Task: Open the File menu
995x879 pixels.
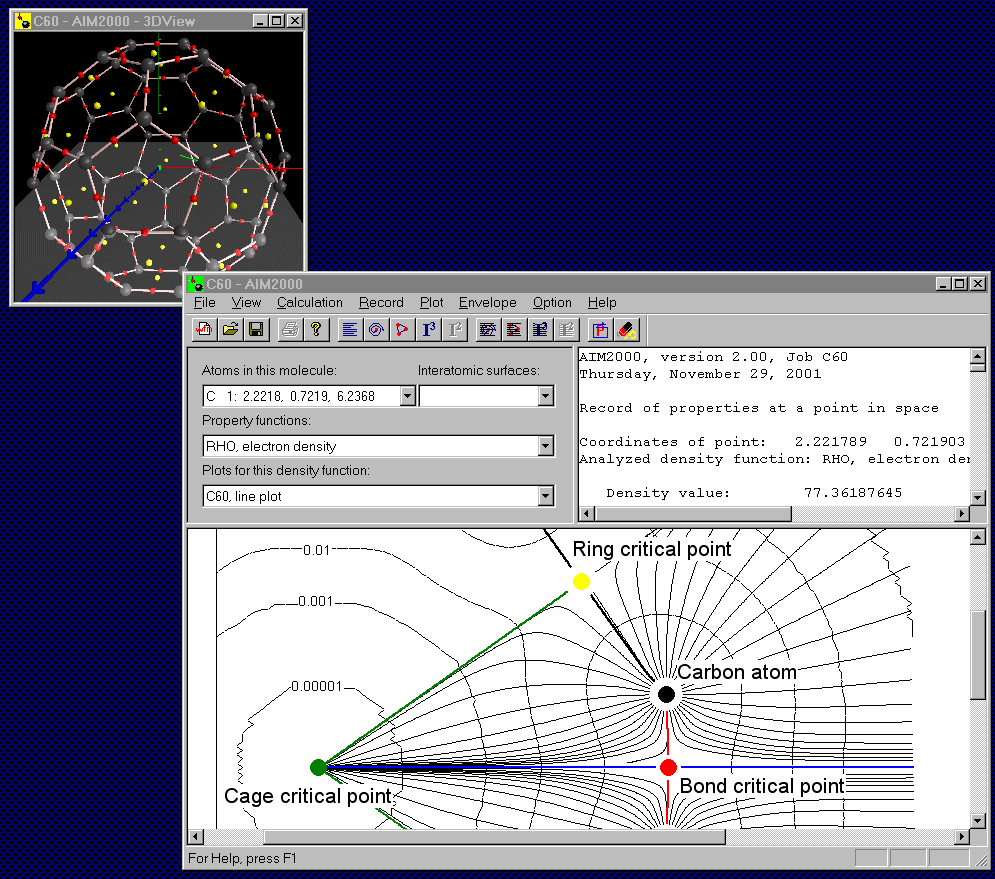Action: point(204,303)
